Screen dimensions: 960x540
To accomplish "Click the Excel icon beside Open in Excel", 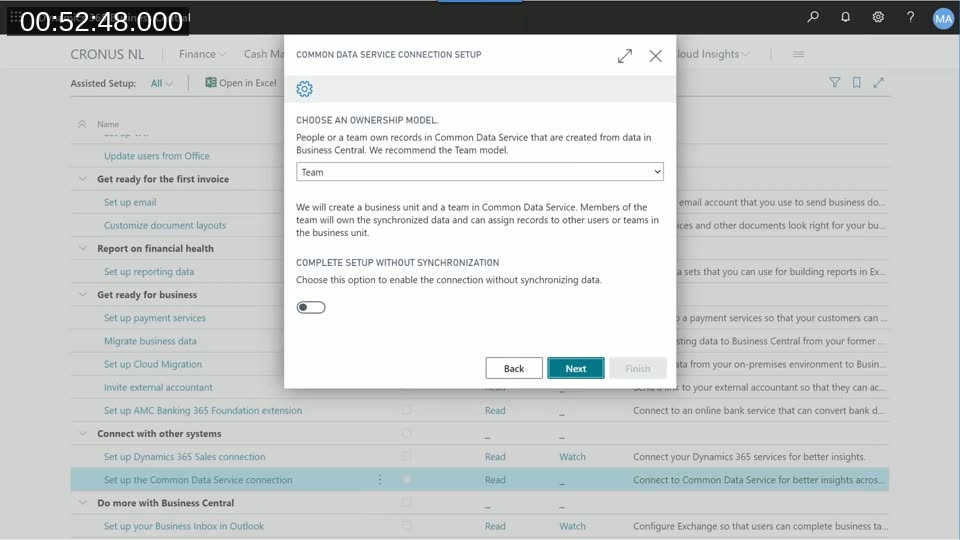I will pyautogui.click(x=211, y=83).
